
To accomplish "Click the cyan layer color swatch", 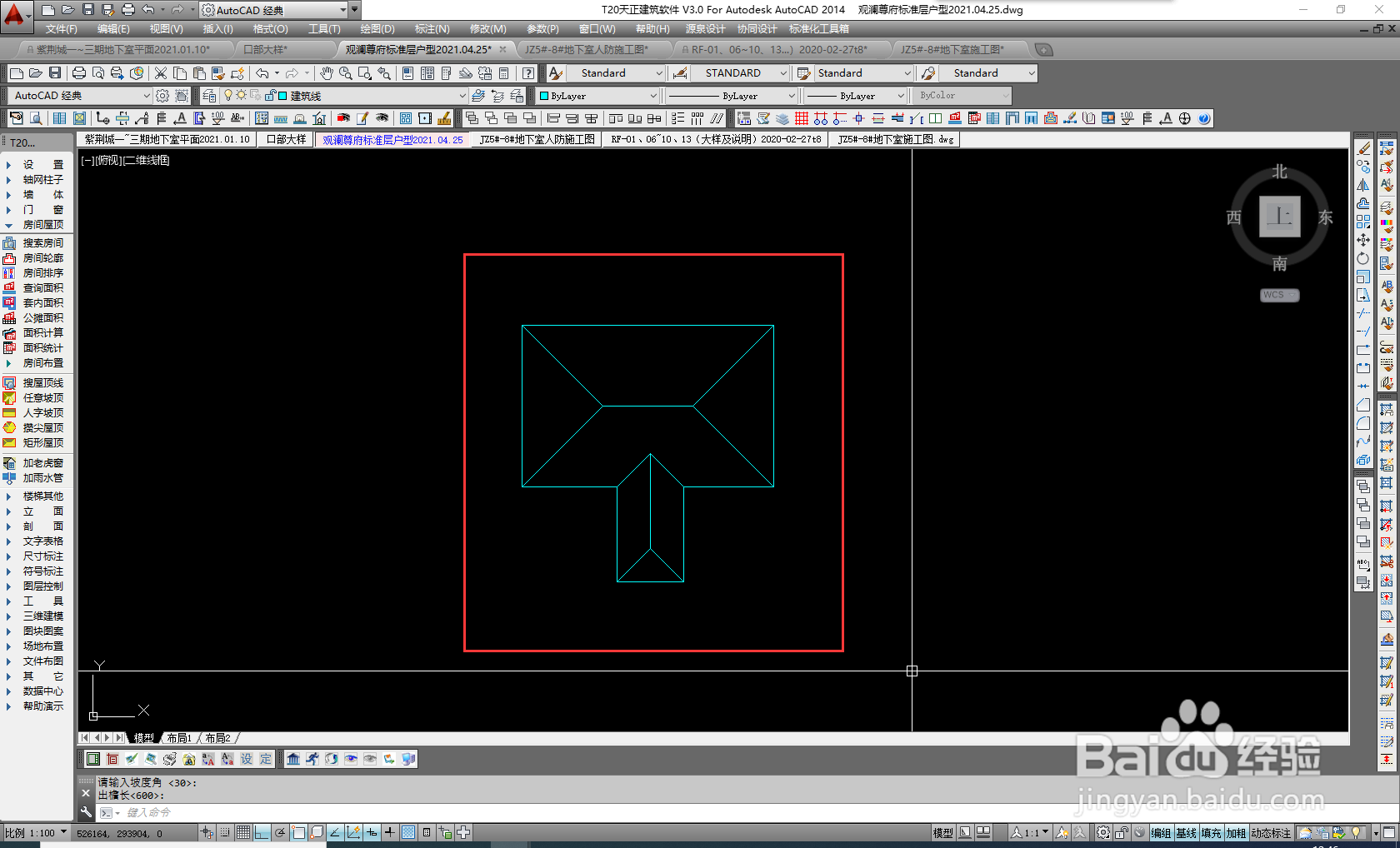I will pos(282,96).
